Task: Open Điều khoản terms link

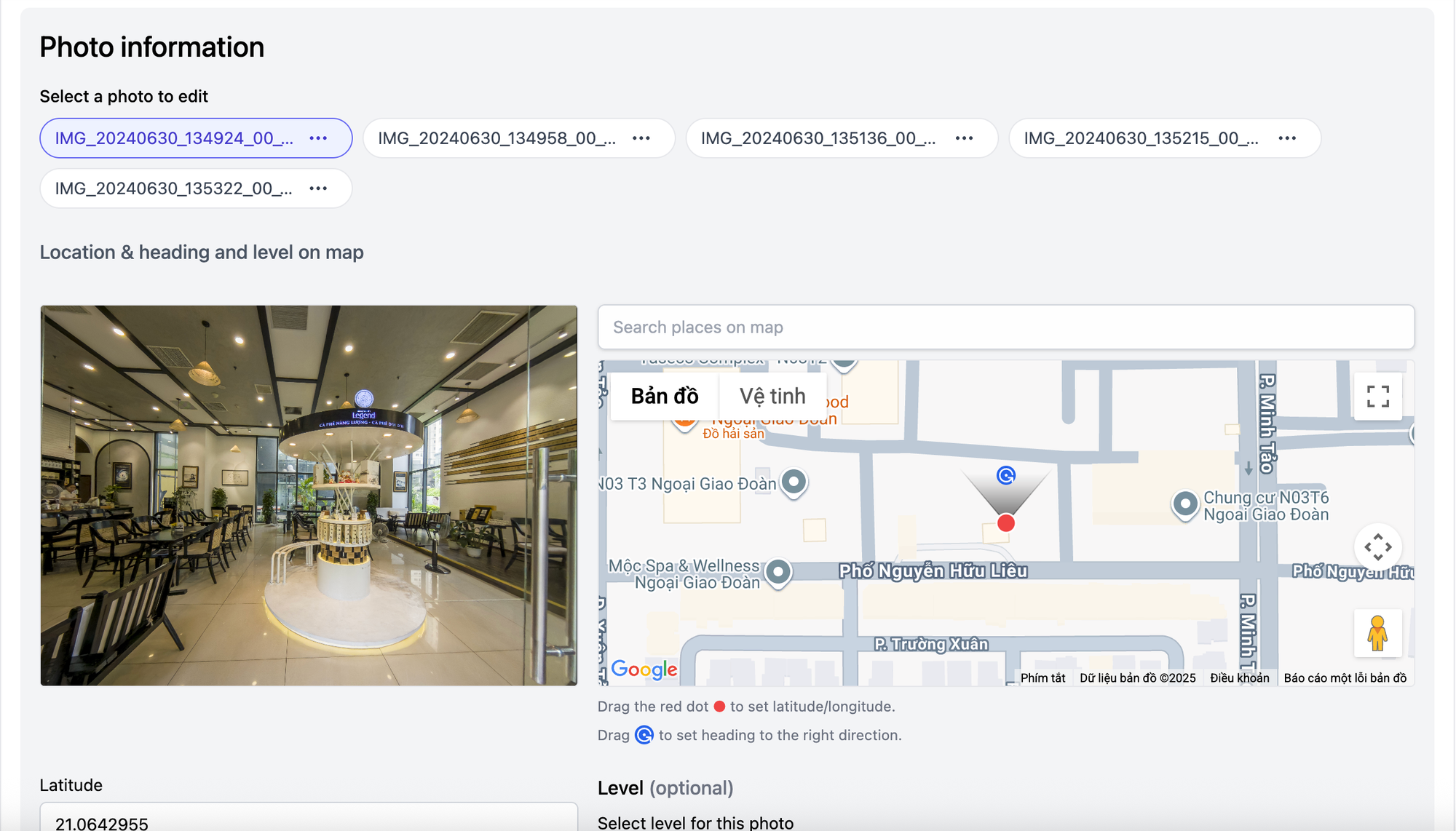Action: click(x=1239, y=677)
